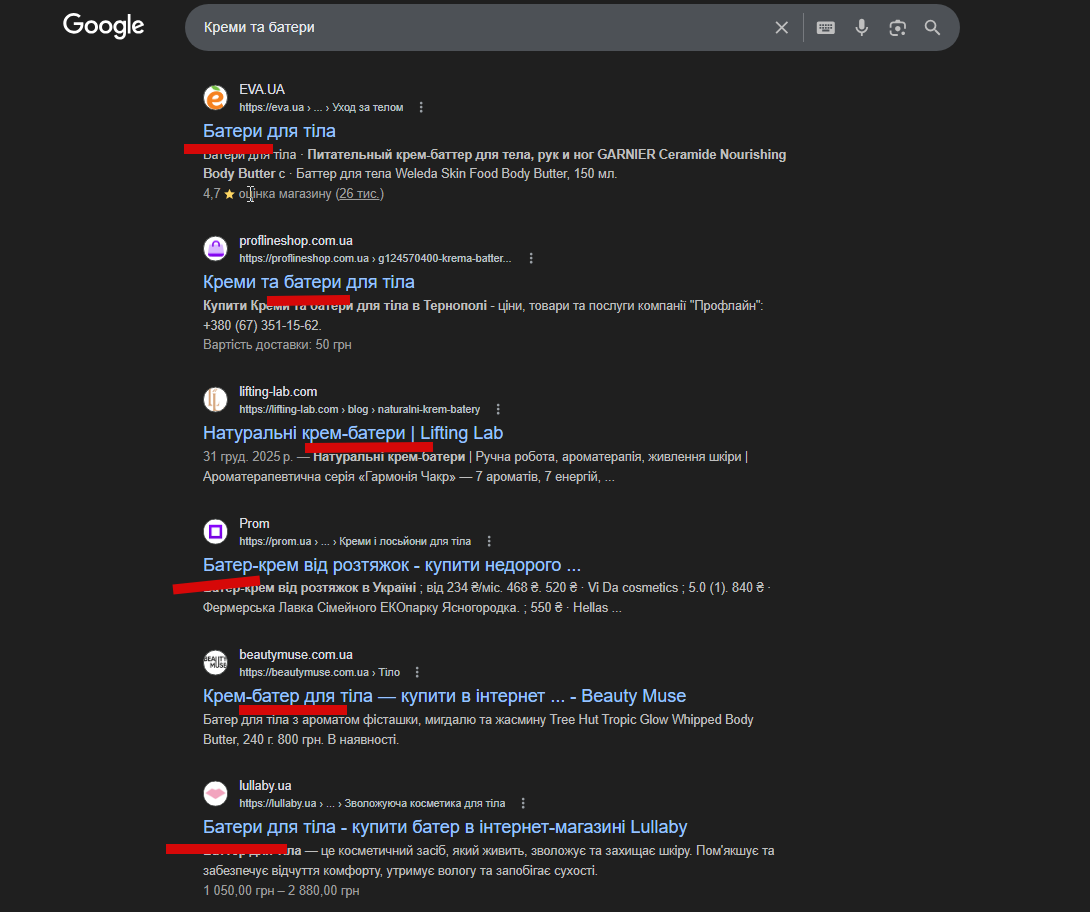
Task: Click the proflineshop URL breadcrumb line
Action: 375,258
